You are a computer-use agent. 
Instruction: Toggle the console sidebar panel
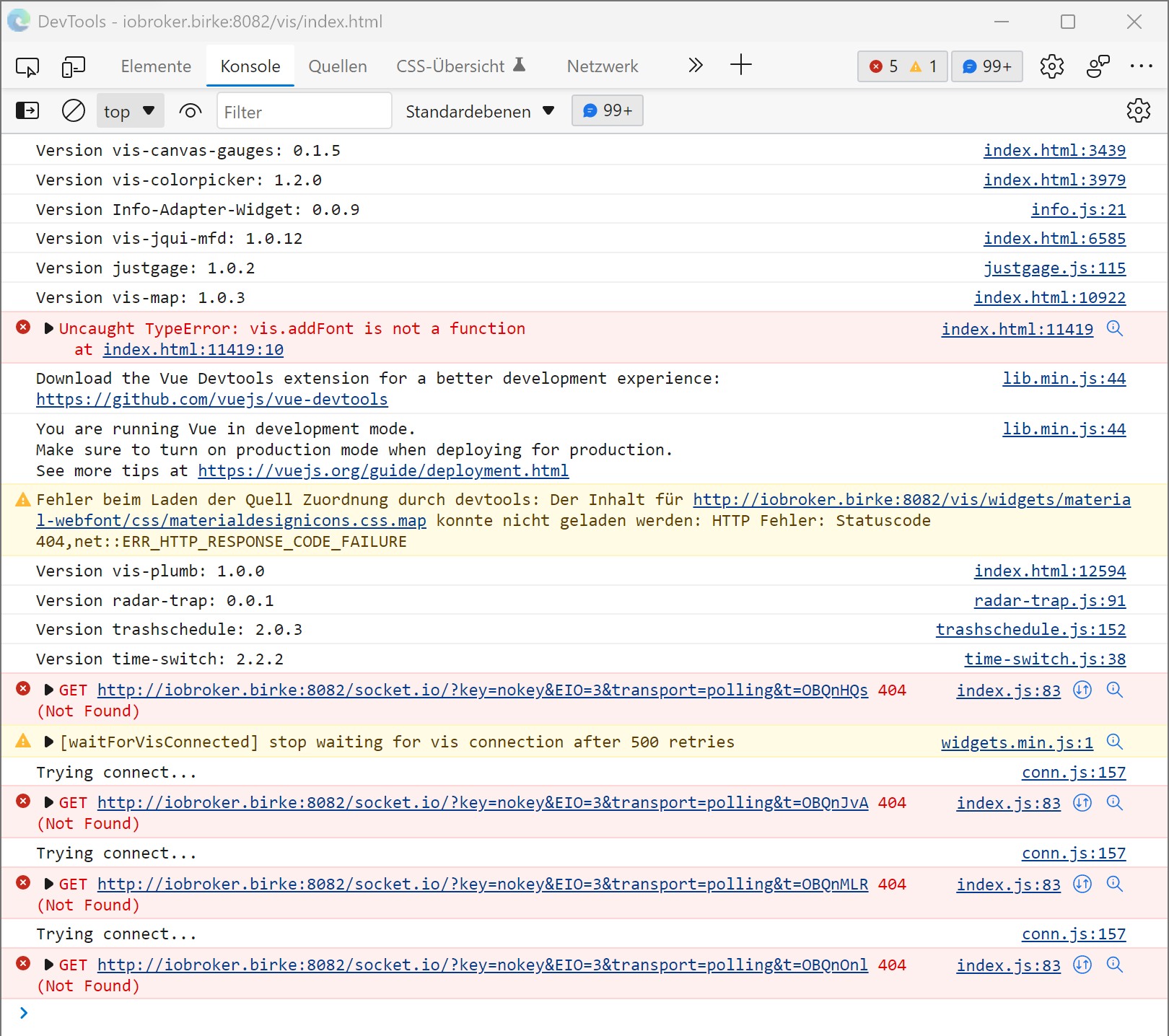[x=27, y=111]
